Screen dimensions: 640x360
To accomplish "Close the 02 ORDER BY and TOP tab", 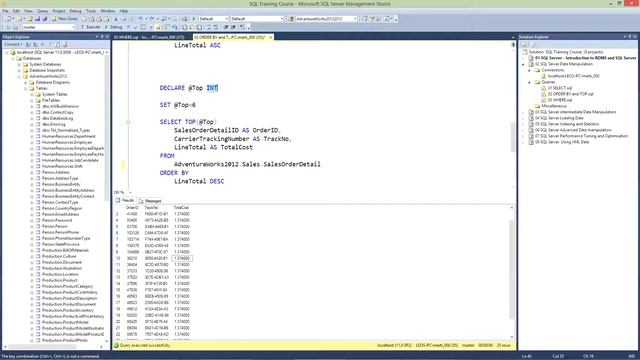I will [270, 37].
